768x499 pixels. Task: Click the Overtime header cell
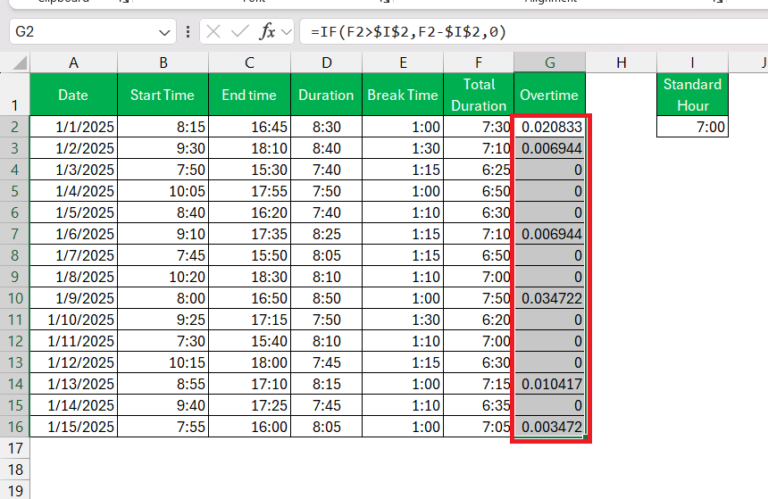pyautogui.click(x=550, y=95)
